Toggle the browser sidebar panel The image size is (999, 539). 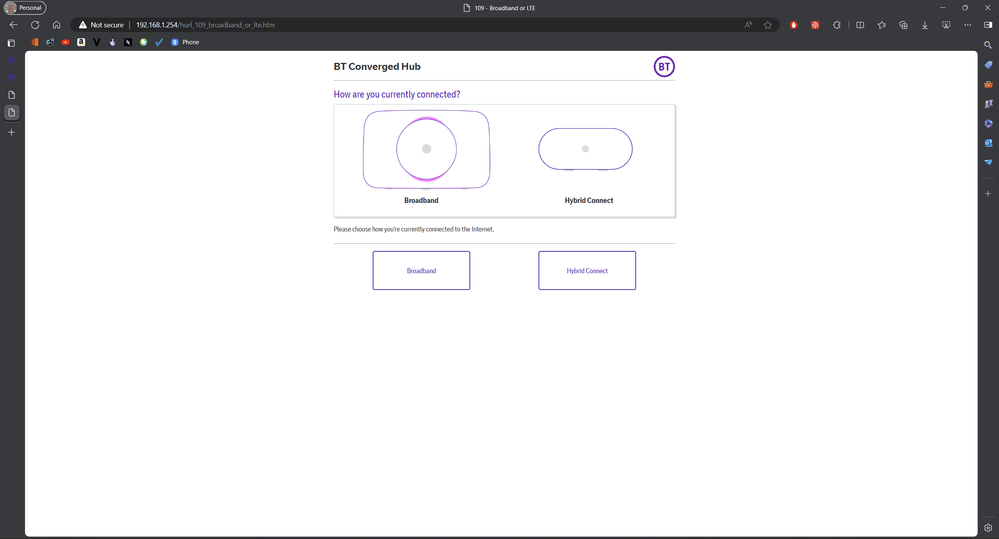[988, 25]
